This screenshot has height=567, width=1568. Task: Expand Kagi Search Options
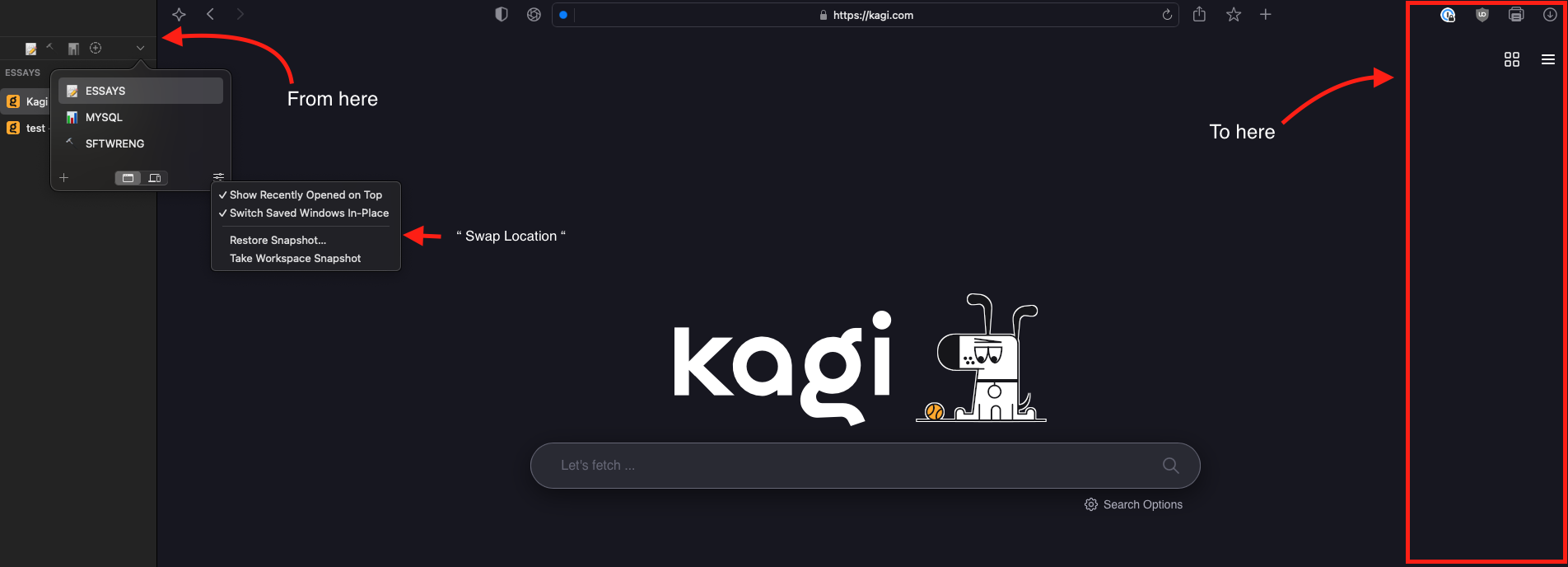coord(1134,504)
